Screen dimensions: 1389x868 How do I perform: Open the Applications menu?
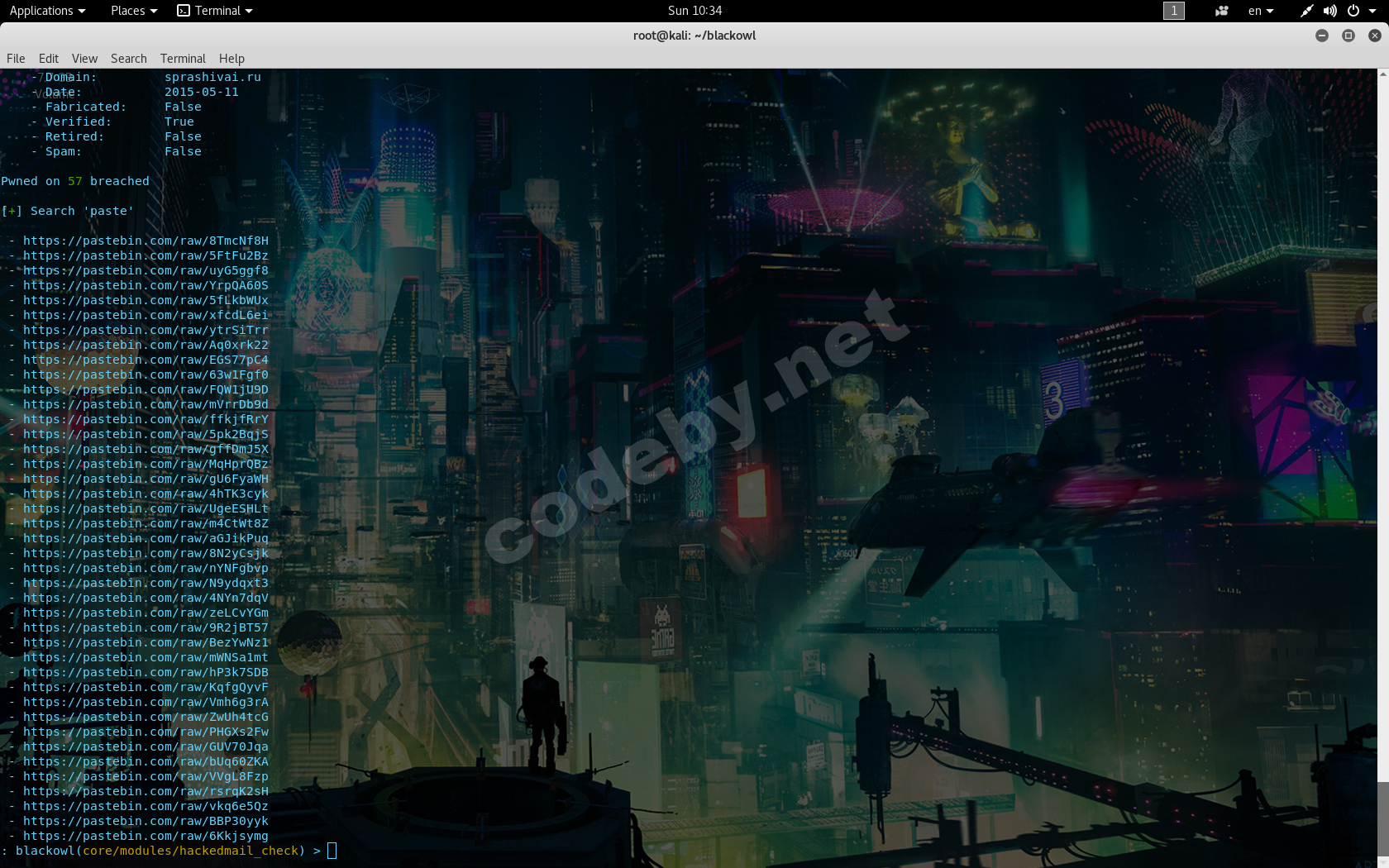[x=47, y=11]
